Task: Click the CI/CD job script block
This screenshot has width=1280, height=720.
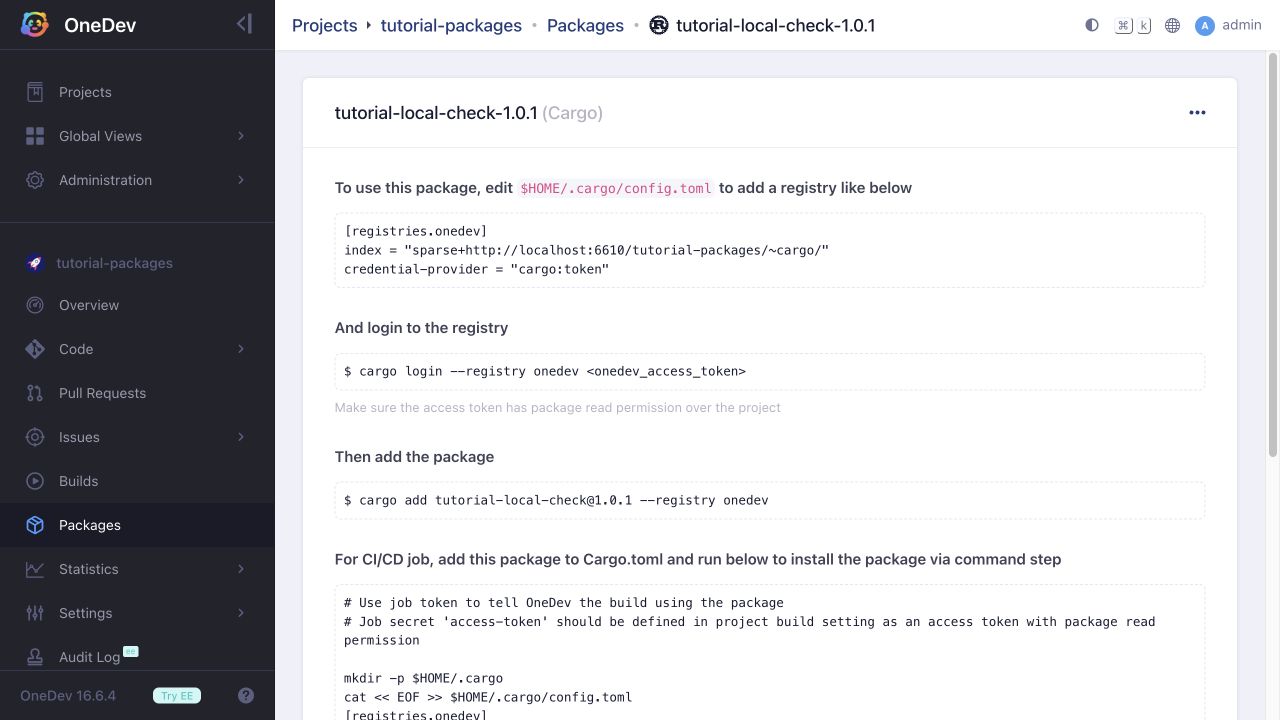Action: coord(770,652)
